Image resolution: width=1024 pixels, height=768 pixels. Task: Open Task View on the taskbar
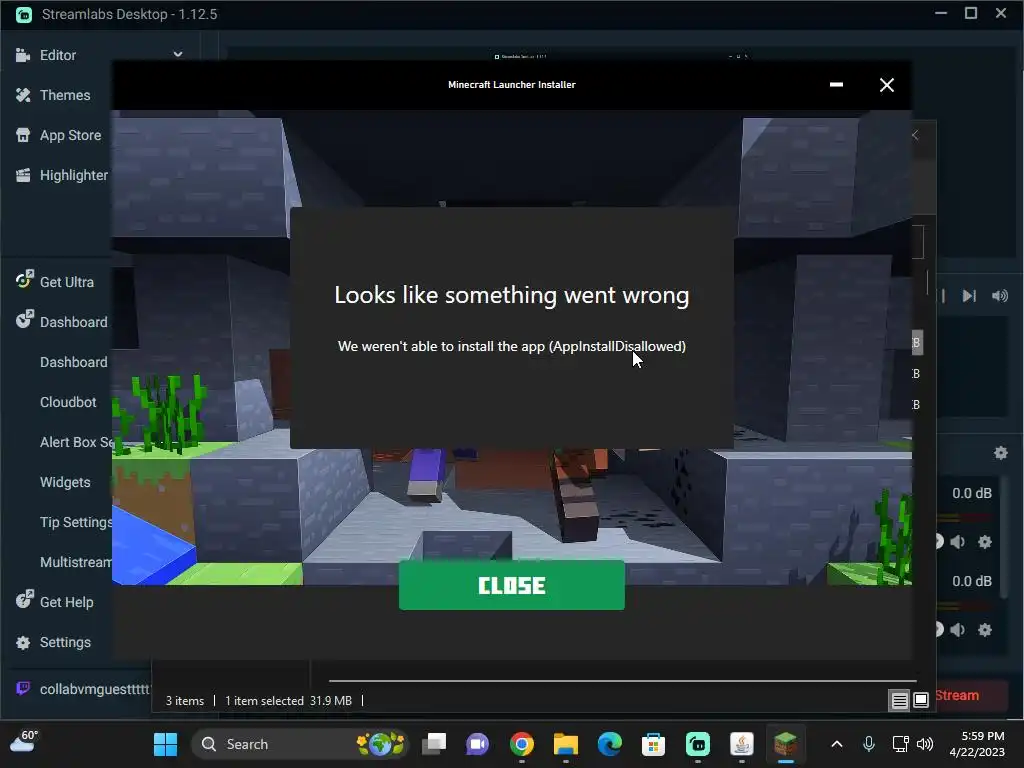coord(434,744)
